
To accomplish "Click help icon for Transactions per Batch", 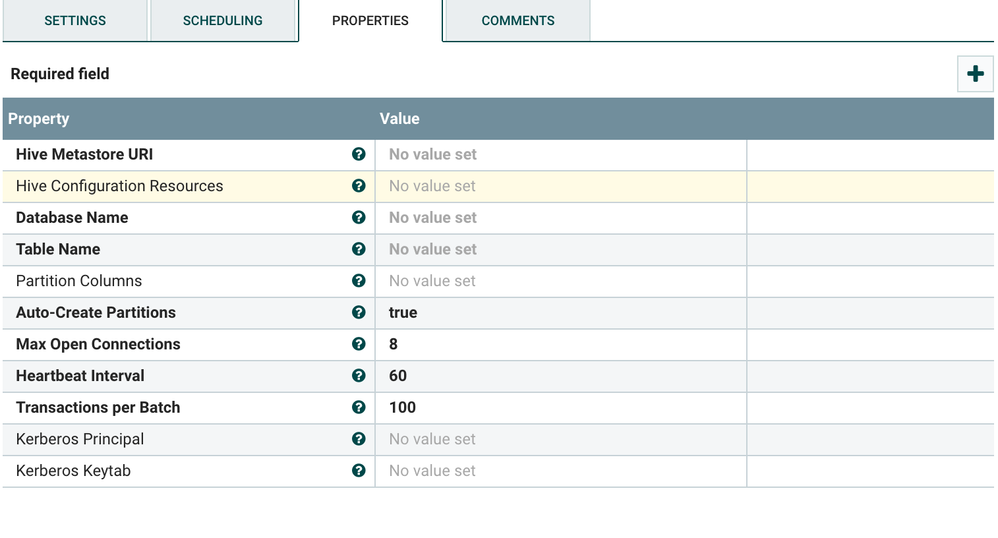I will (x=358, y=407).
